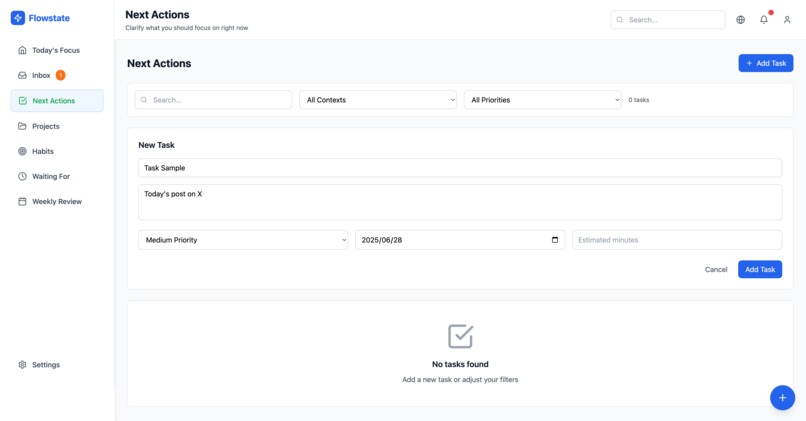
Task: Click the Flowstate brand name
Action: coord(49,18)
